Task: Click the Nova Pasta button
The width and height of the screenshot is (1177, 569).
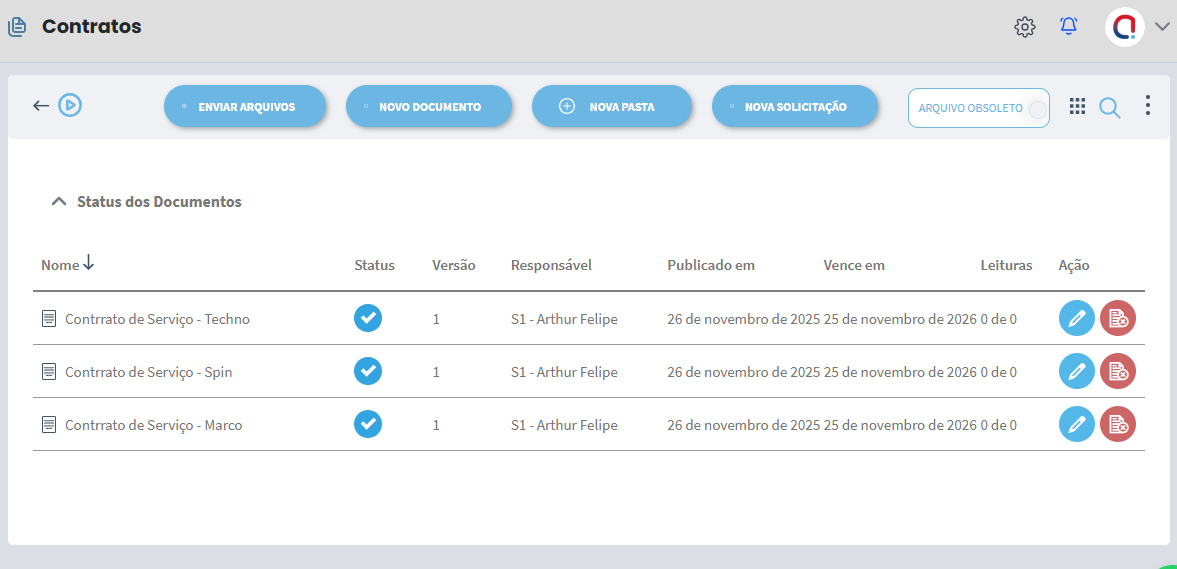Action: click(x=612, y=107)
